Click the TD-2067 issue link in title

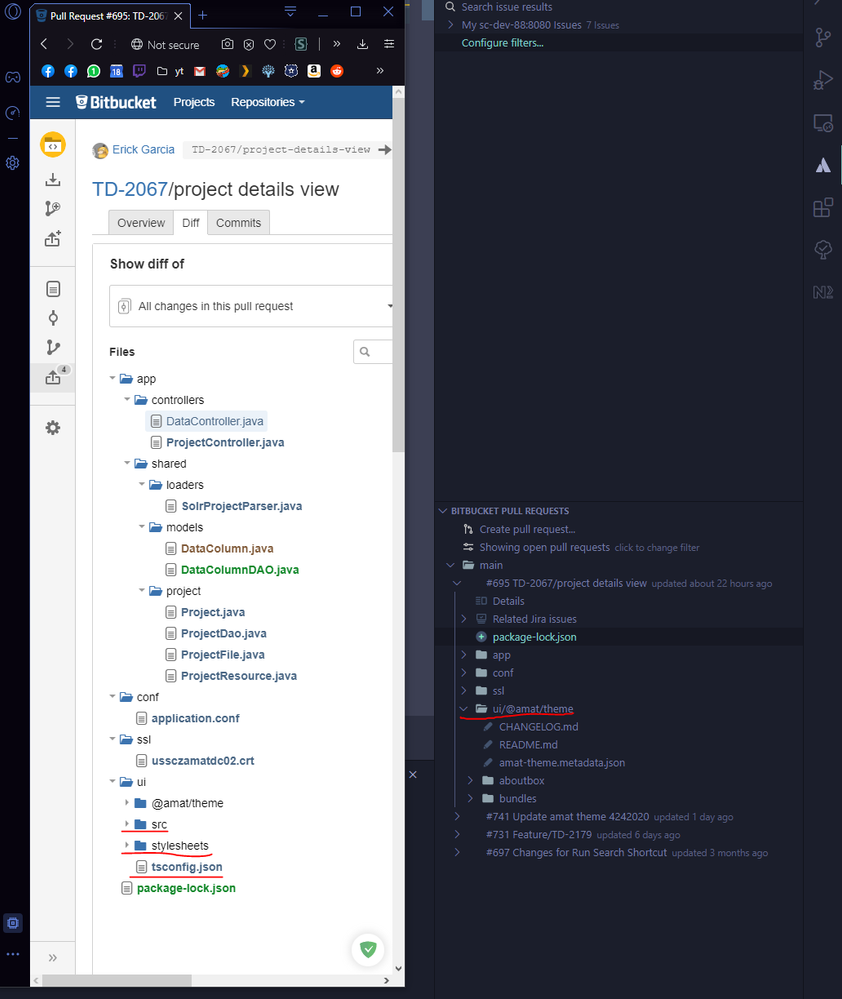129,189
